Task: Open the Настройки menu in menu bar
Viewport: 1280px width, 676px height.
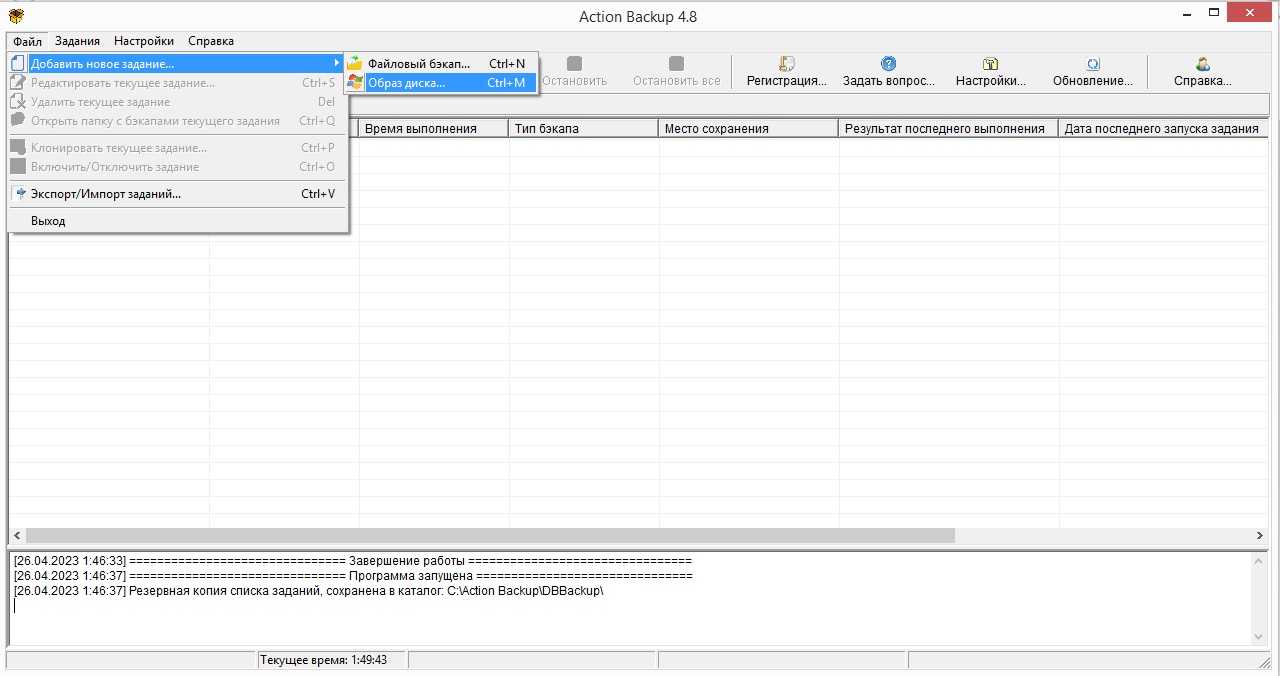Action: coord(144,41)
